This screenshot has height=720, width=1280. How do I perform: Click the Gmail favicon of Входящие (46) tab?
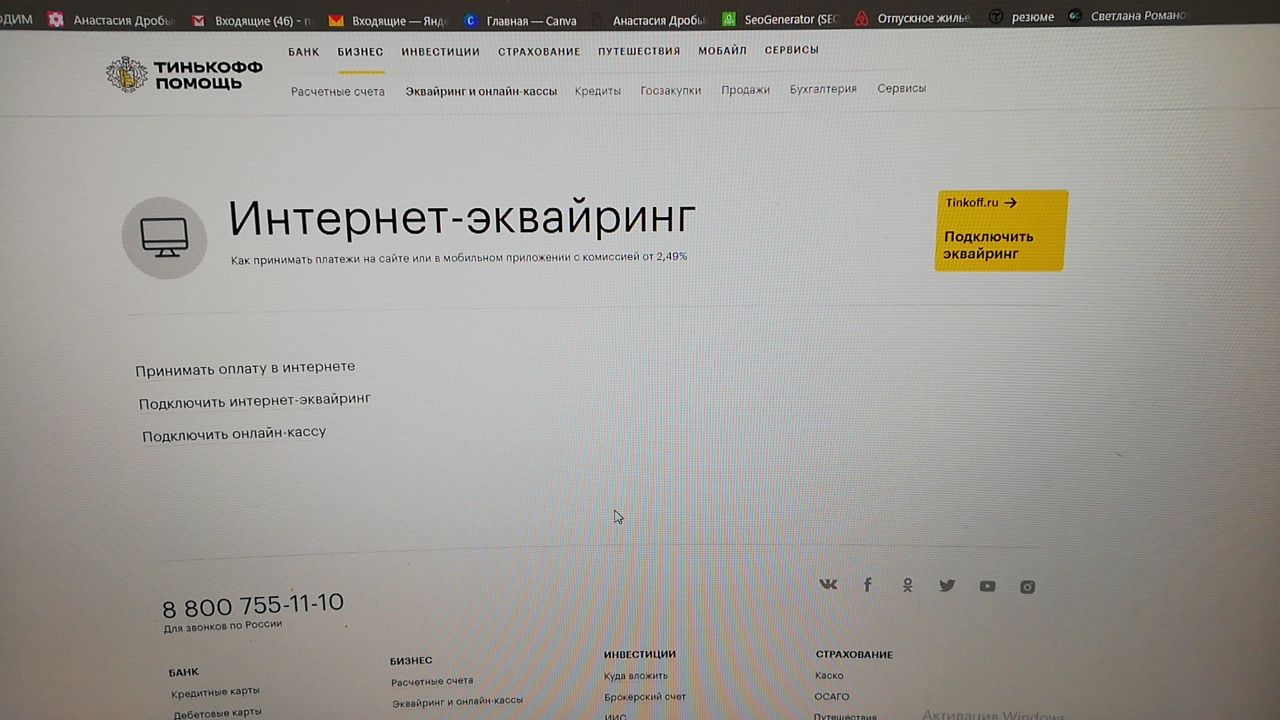[199, 20]
